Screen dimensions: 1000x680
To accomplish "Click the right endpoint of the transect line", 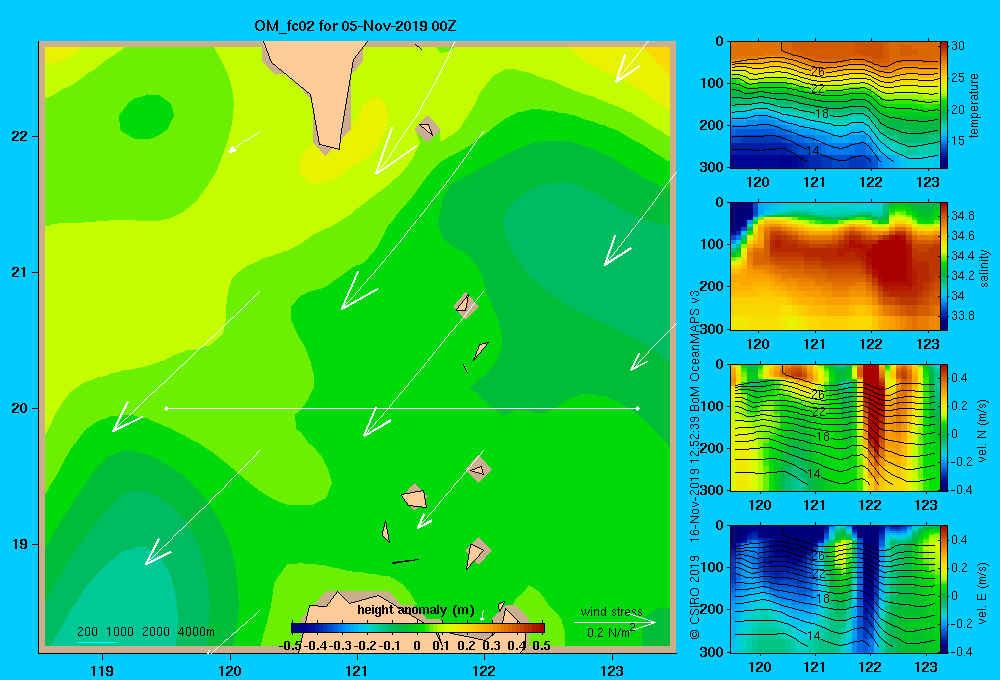I will (x=638, y=408).
